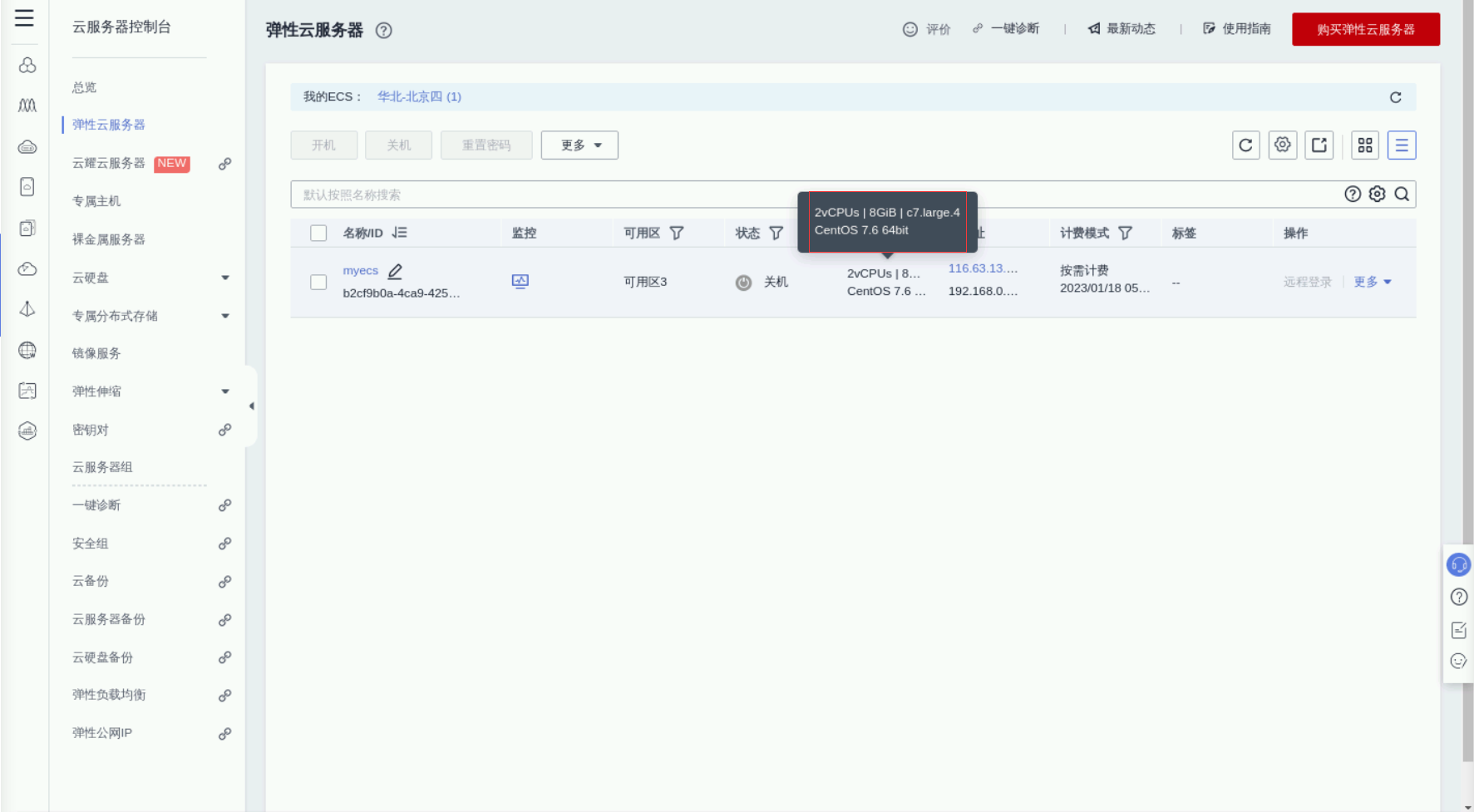Select 弹性云服务器 in the sidebar

[x=109, y=125]
